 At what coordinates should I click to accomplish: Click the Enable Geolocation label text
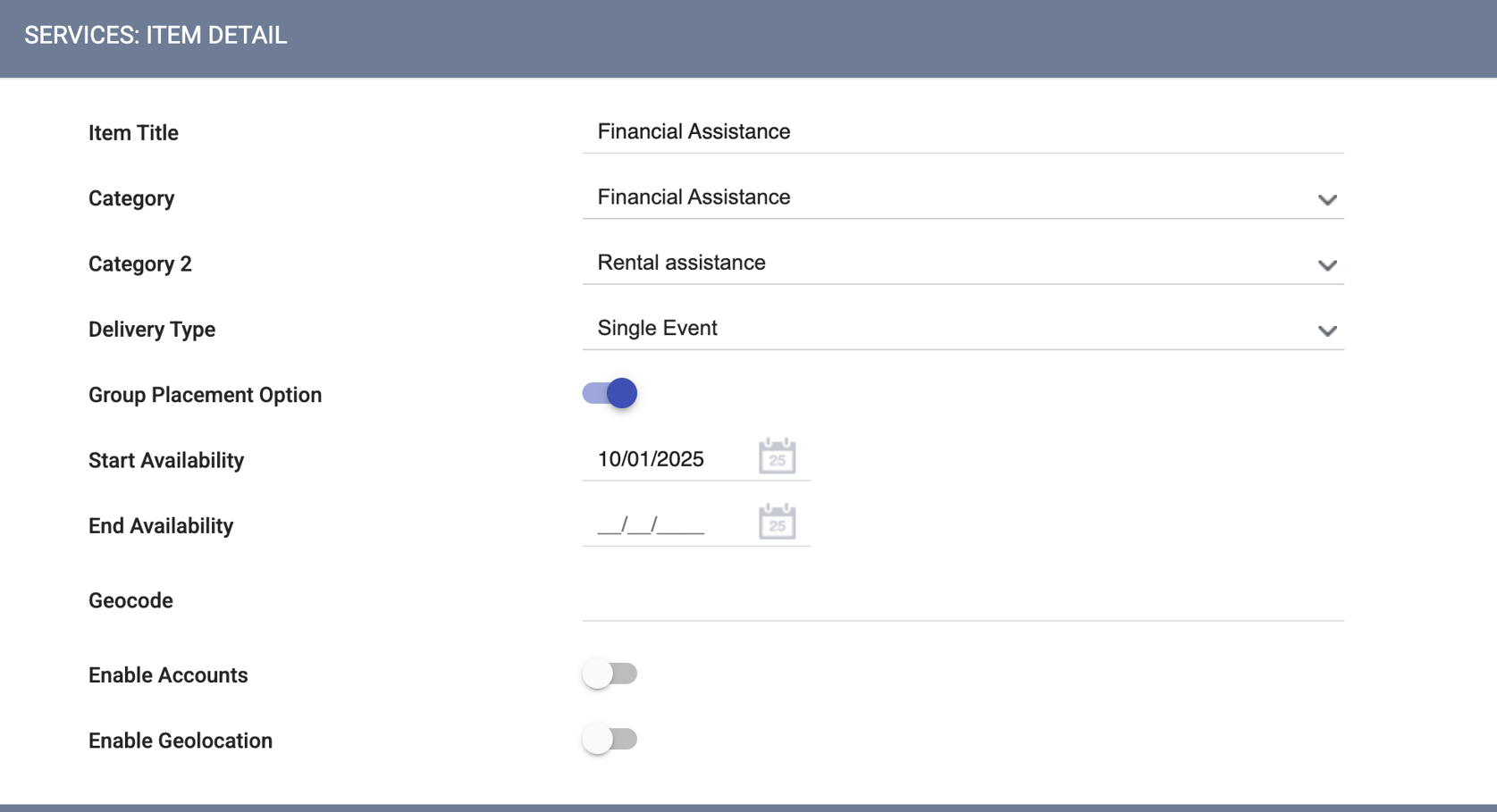[x=181, y=741]
